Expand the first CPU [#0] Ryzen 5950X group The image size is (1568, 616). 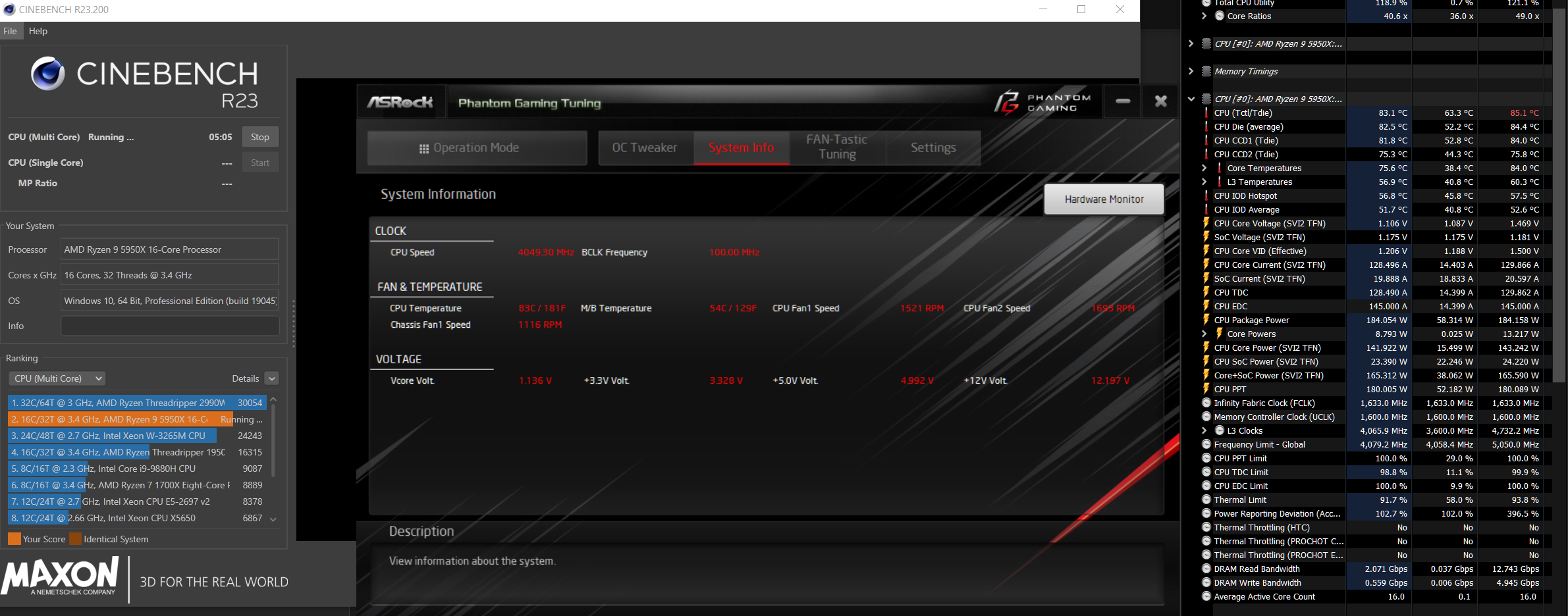point(1191,43)
